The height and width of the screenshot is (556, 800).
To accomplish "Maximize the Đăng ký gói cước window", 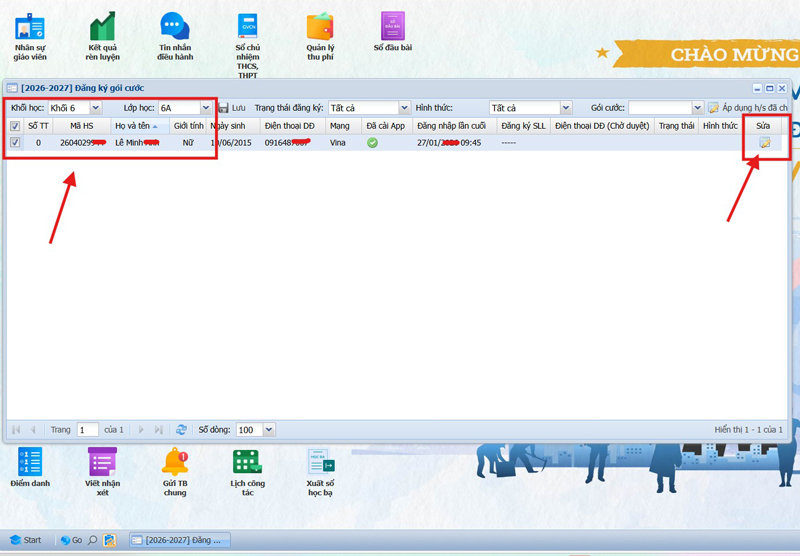I will point(769,88).
